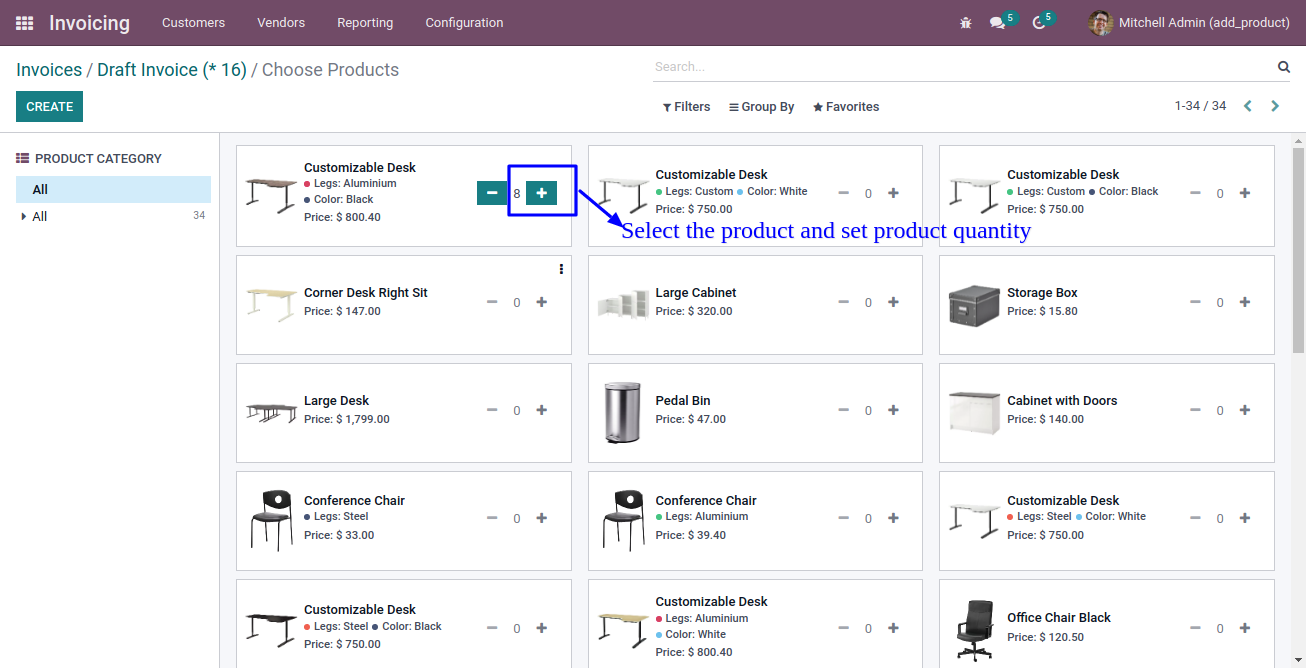Add one Corner Desk Right Sit

(x=542, y=302)
